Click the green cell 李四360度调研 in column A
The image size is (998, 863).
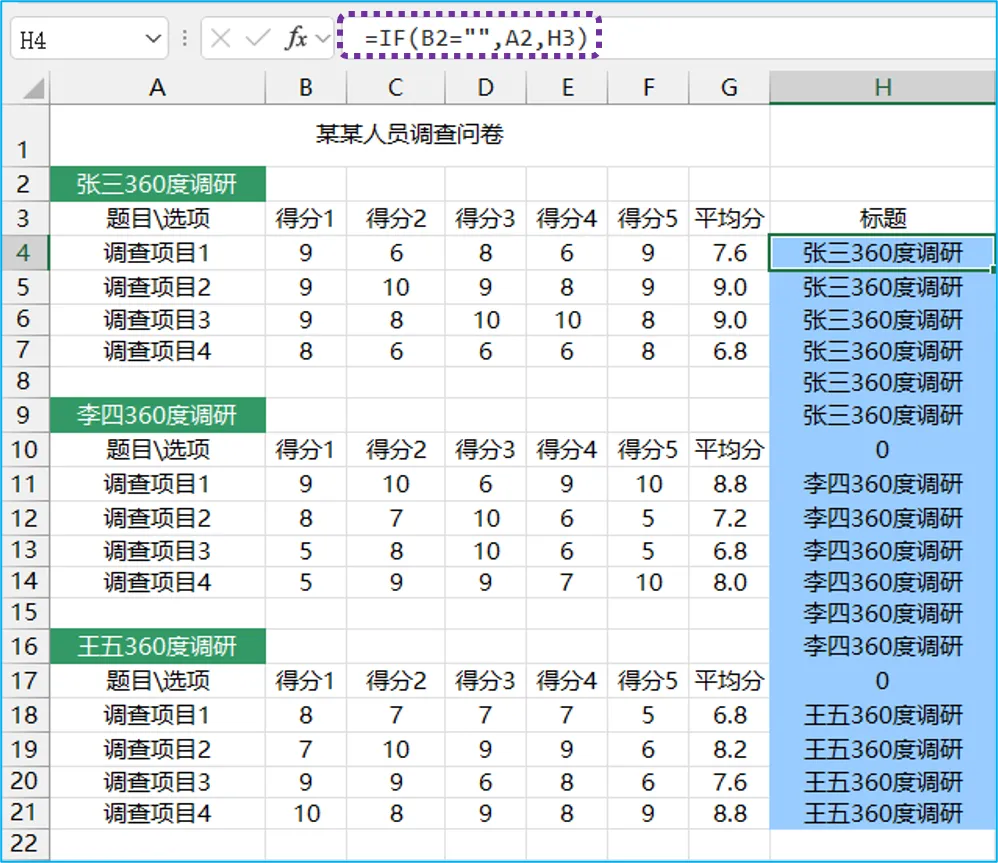tap(157, 415)
